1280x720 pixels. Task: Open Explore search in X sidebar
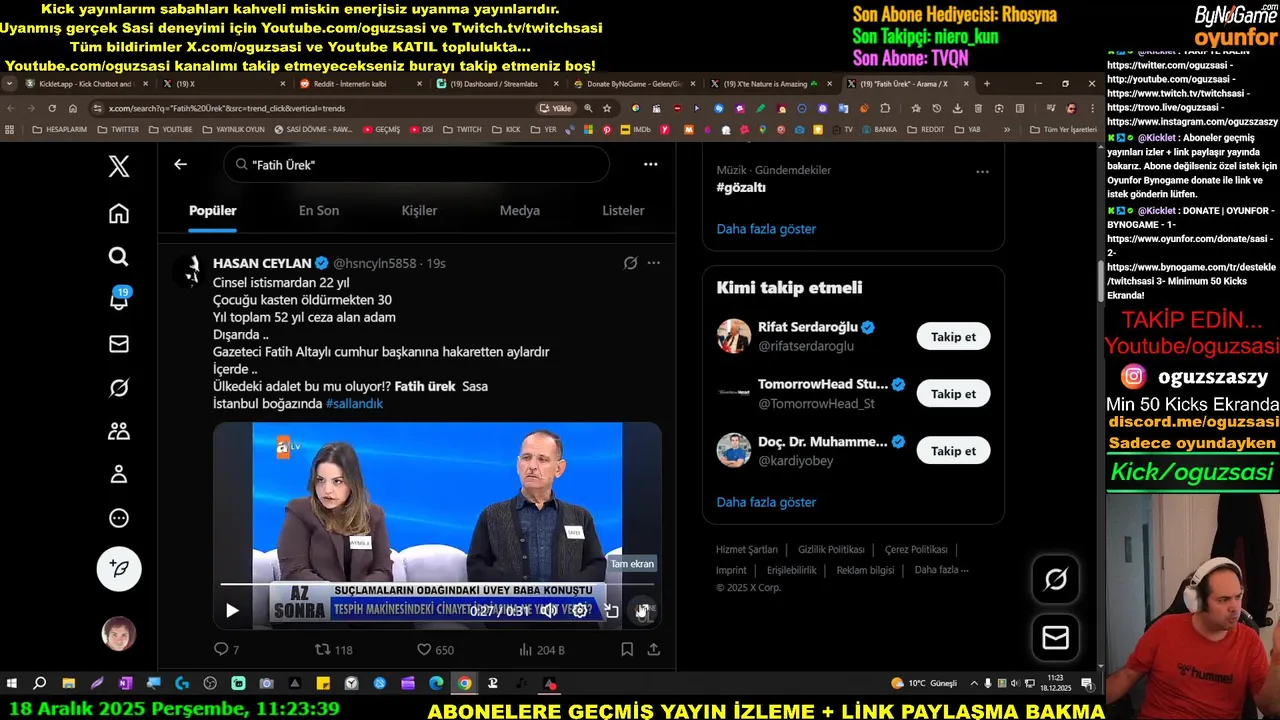tap(118, 257)
